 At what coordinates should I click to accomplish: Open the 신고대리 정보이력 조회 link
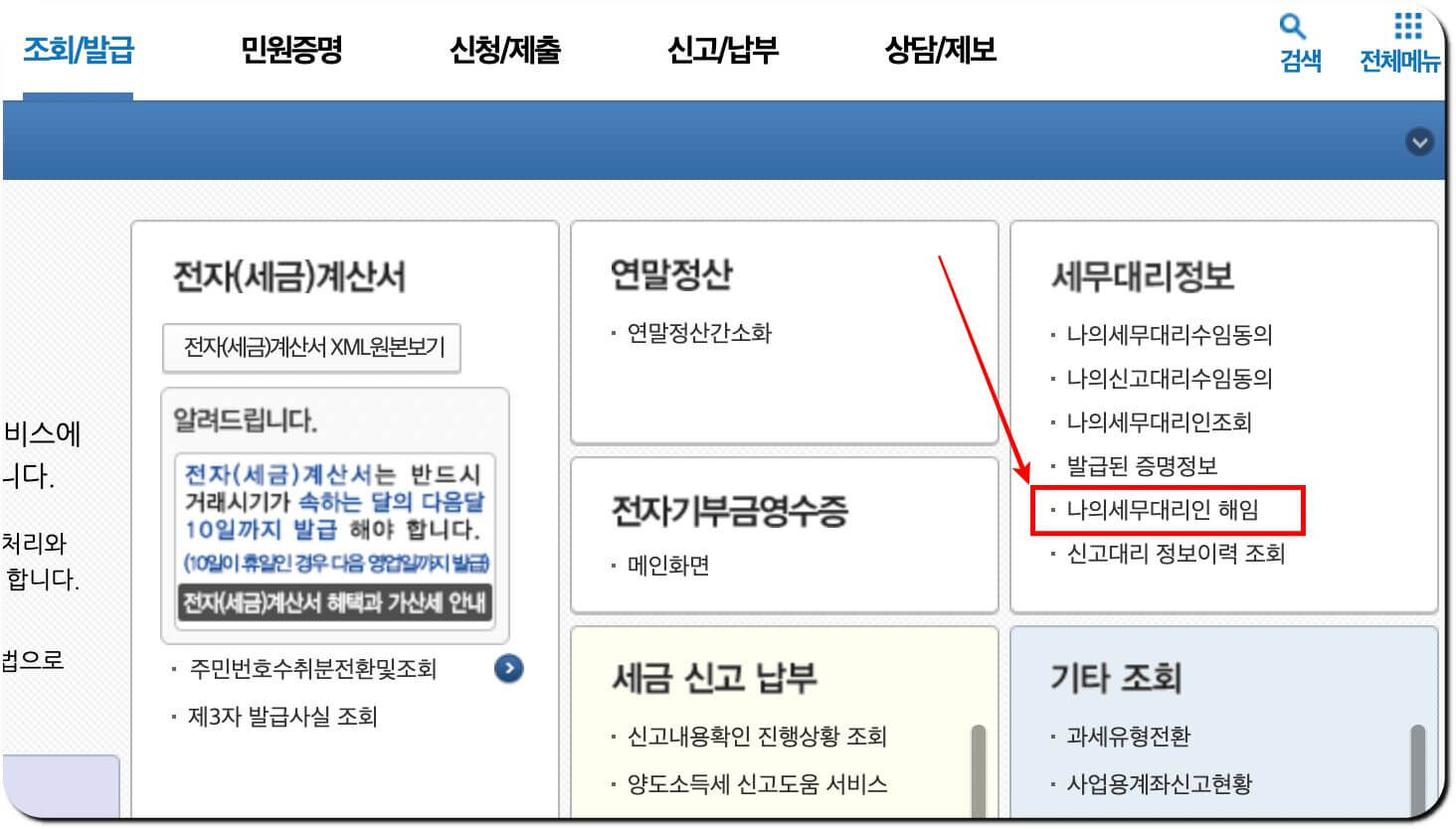coord(1176,554)
